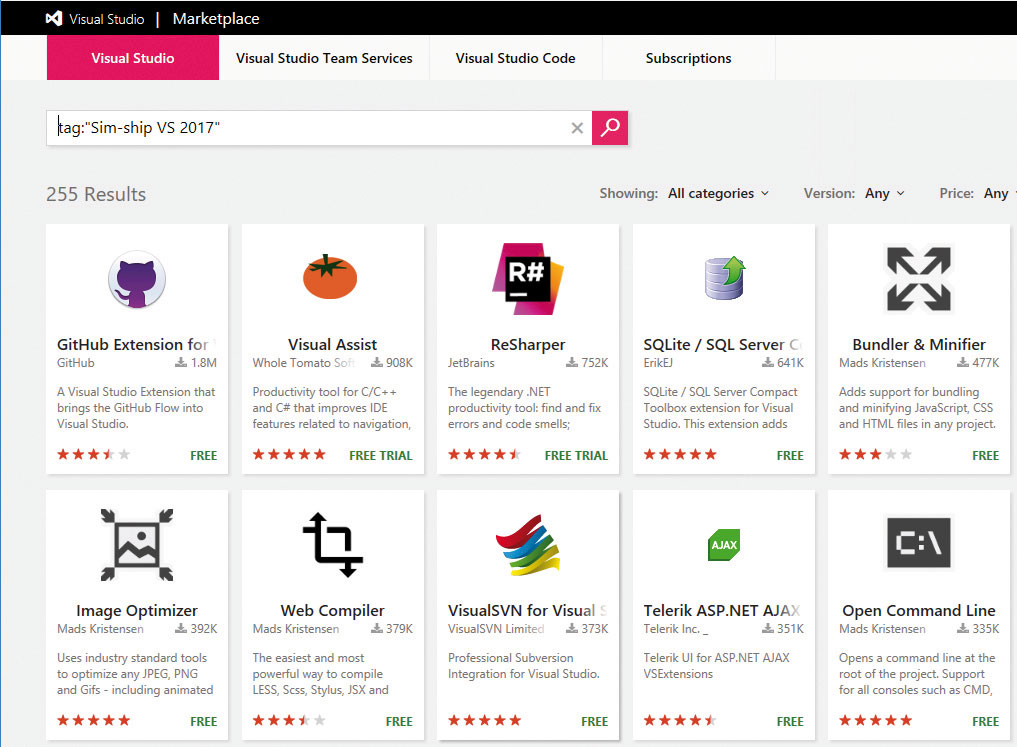This screenshot has width=1017, height=747.
Task: Click the download icon beside 379K
Action: [x=377, y=628]
